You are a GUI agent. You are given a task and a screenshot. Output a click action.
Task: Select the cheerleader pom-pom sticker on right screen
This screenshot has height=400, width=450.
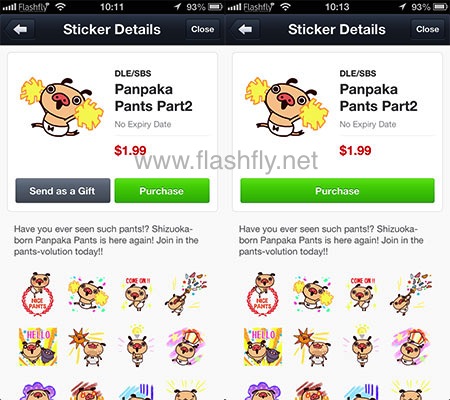(313, 295)
